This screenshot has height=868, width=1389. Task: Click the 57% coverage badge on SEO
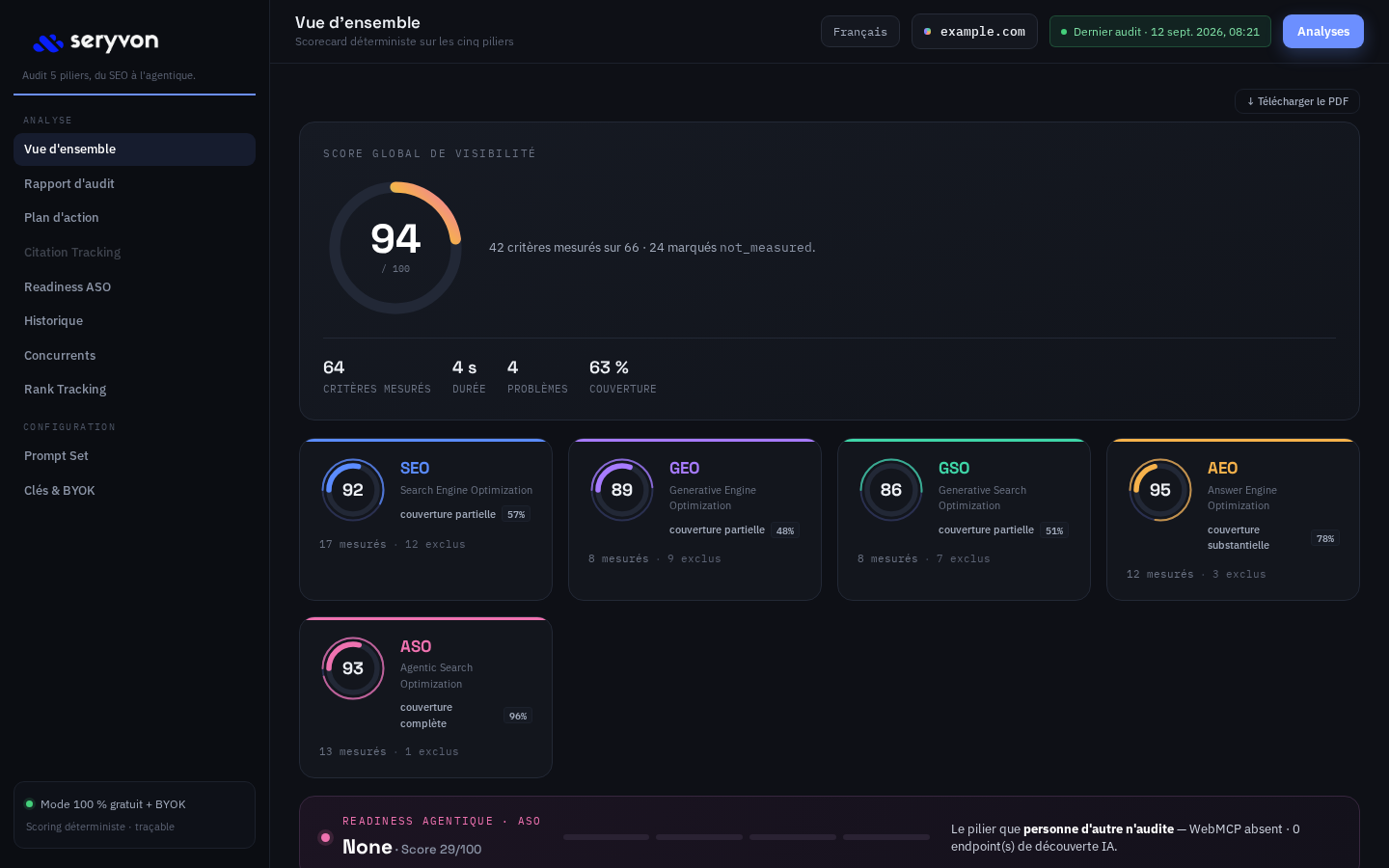point(516,515)
